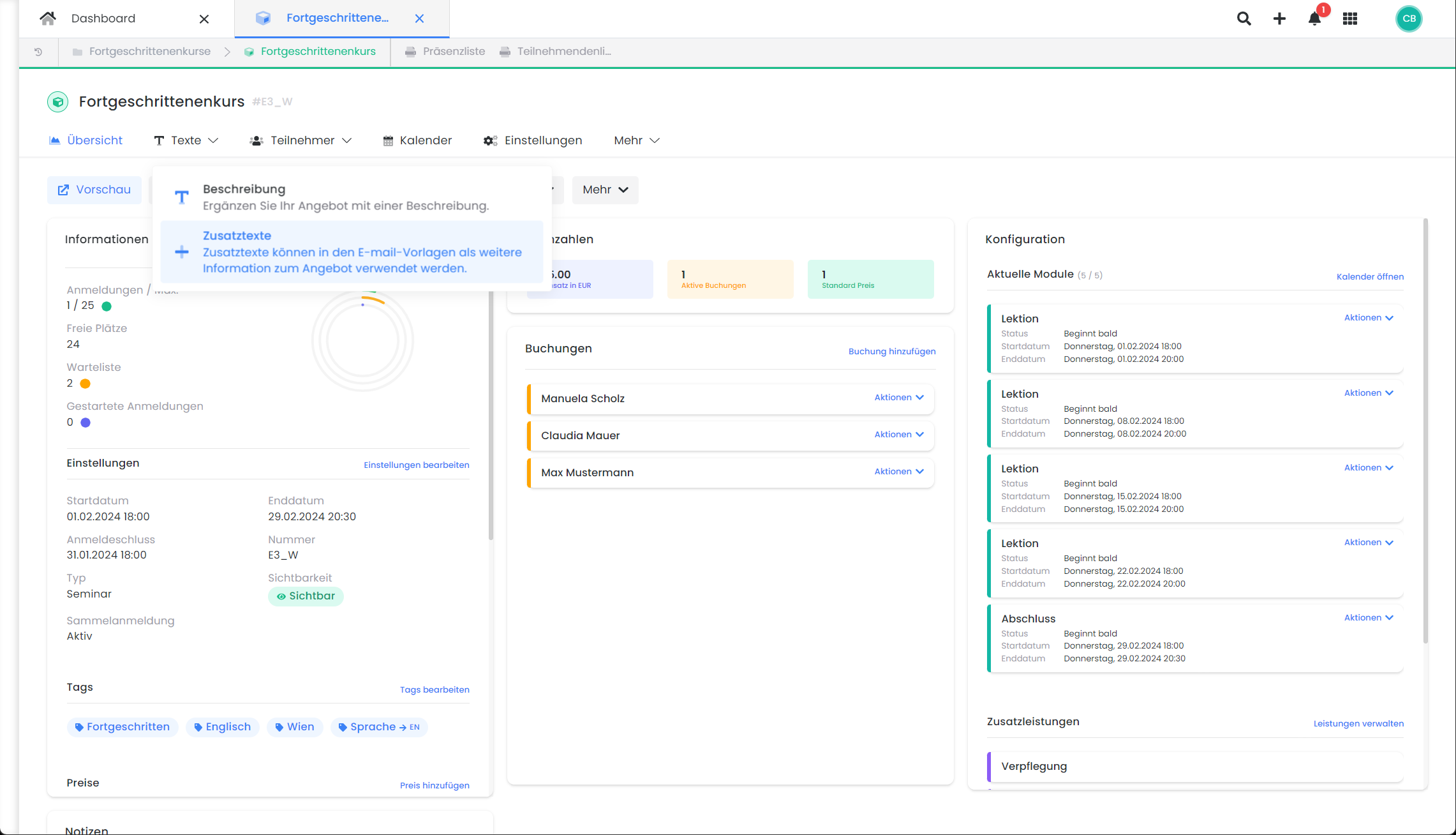Open the Mehr dropdown near Vorschau
The image size is (1456, 835).
point(604,190)
